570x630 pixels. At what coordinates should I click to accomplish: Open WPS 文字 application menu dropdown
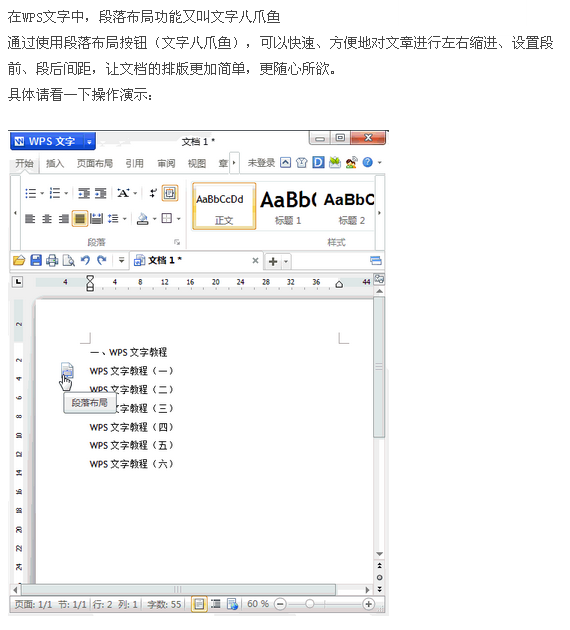tap(89, 141)
